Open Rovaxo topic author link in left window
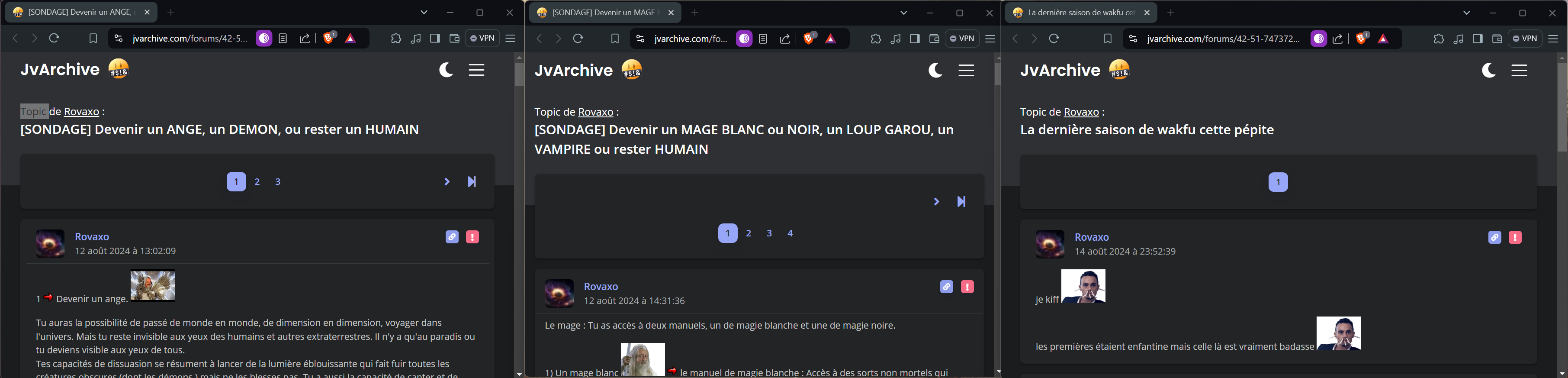Viewport: 1568px width, 378px height. click(82, 111)
